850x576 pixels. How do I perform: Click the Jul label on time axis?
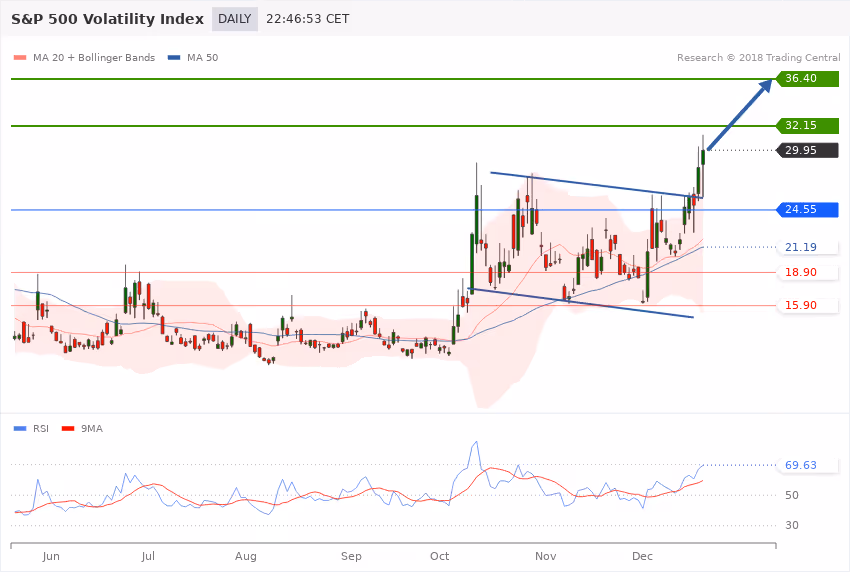(x=148, y=556)
